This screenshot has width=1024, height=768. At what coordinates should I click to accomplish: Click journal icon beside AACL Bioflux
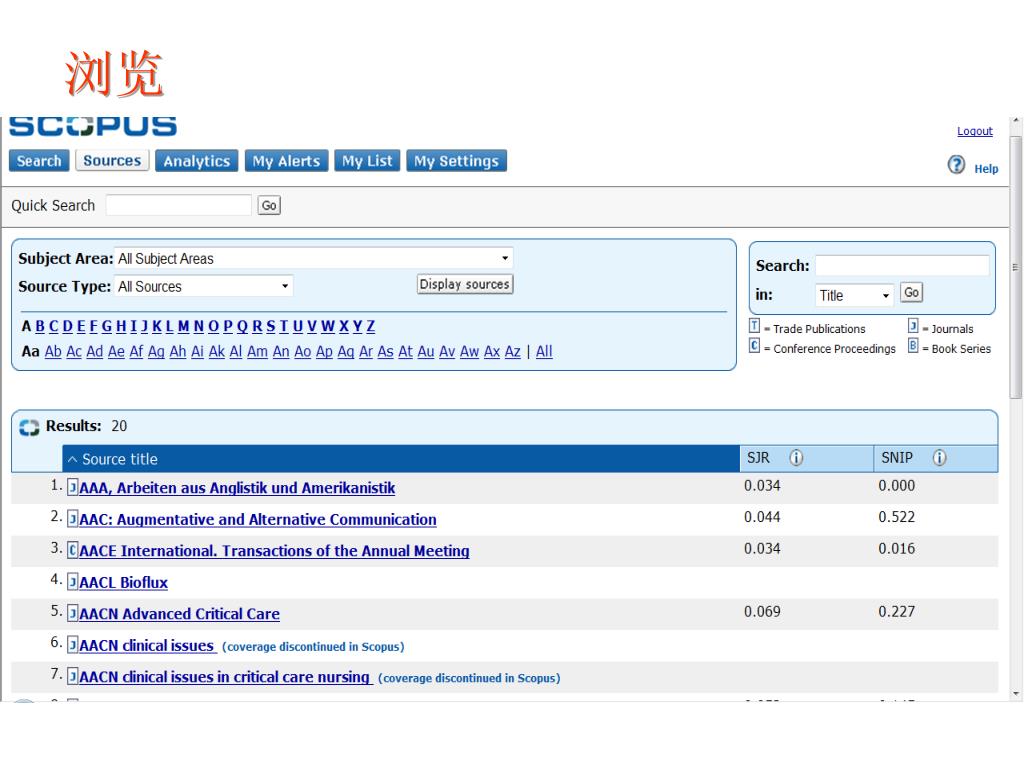click(73, 581)
